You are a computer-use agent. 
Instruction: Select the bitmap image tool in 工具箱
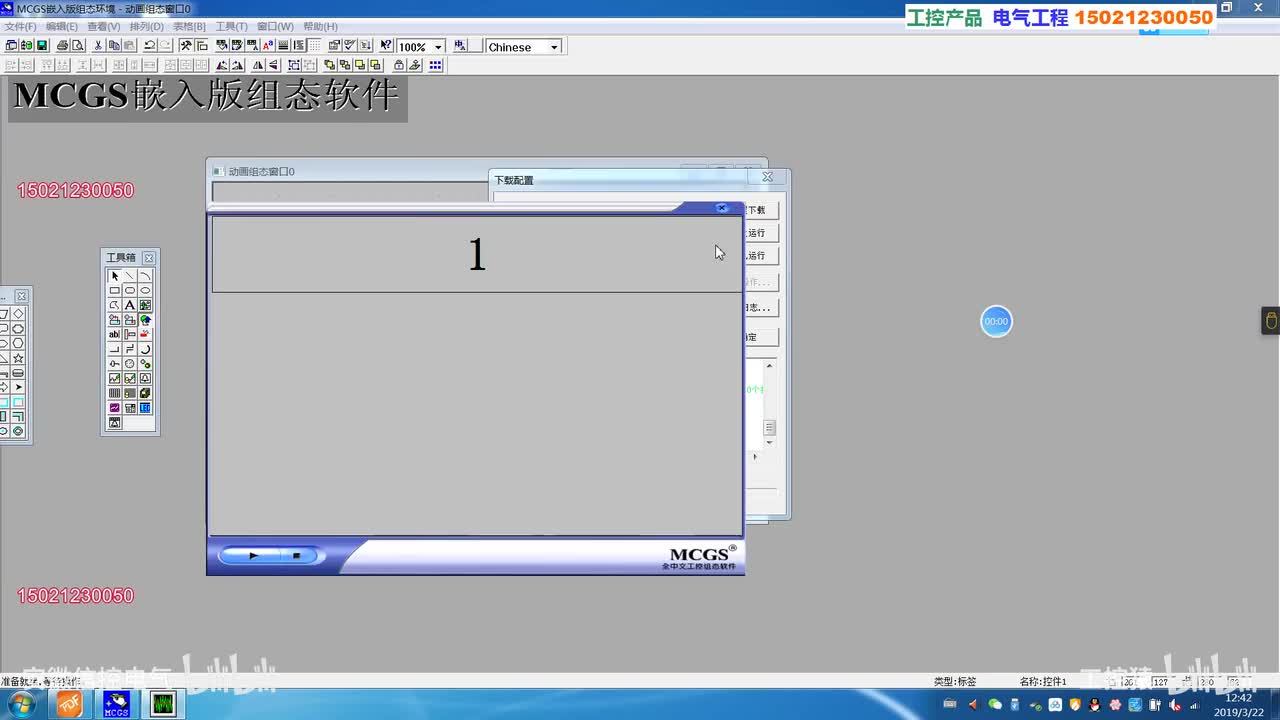[x=145, y=305]
